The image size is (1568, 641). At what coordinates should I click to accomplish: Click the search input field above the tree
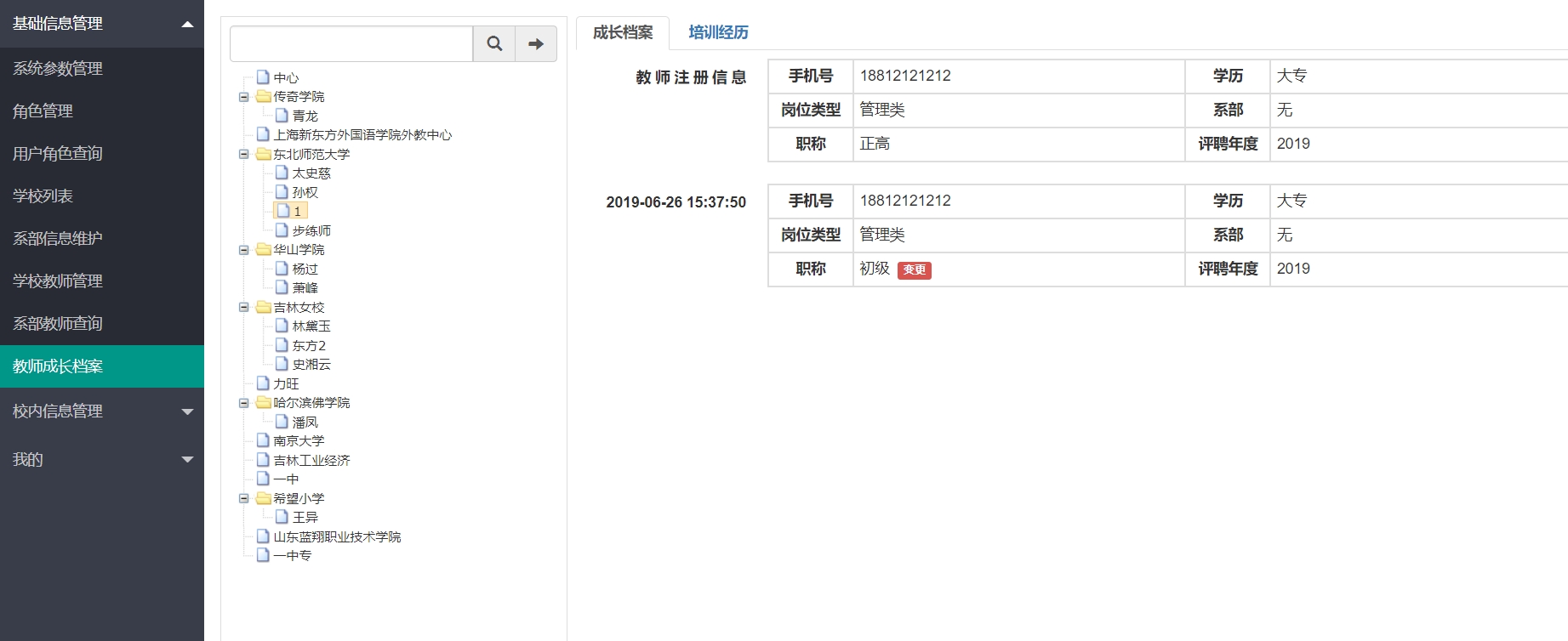point(351,43)
